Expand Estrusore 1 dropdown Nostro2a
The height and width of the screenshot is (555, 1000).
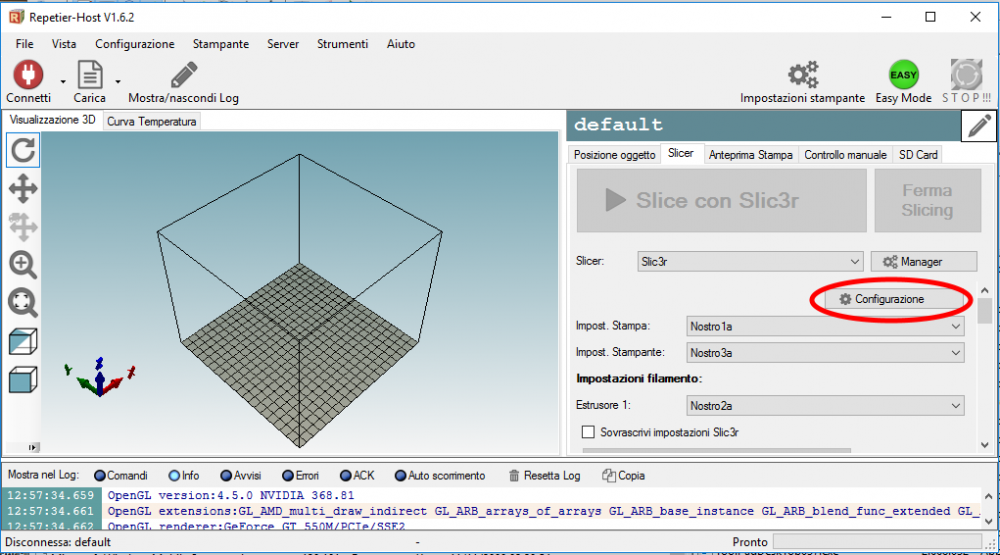tap(825, 406)
